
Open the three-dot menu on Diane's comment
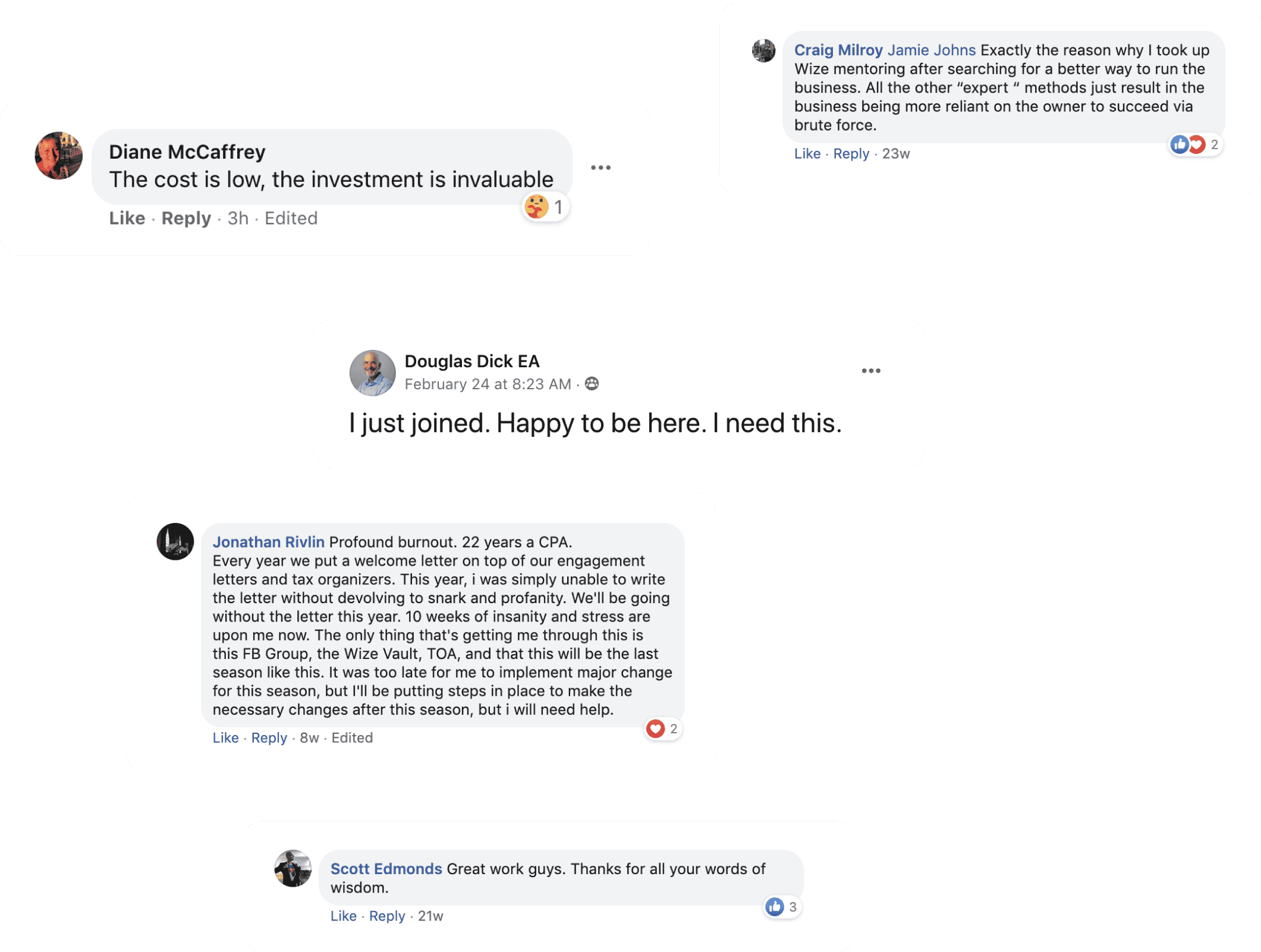(x=600, y=168)
